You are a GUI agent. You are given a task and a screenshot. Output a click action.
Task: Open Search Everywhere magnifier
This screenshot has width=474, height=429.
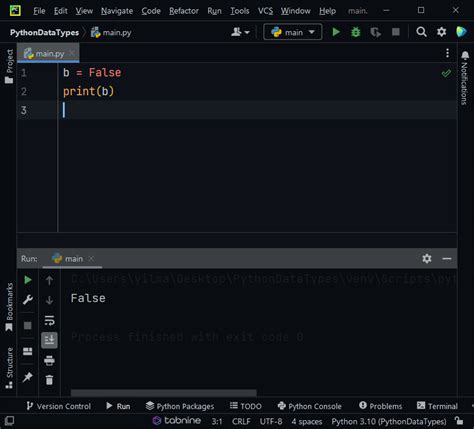421,32
